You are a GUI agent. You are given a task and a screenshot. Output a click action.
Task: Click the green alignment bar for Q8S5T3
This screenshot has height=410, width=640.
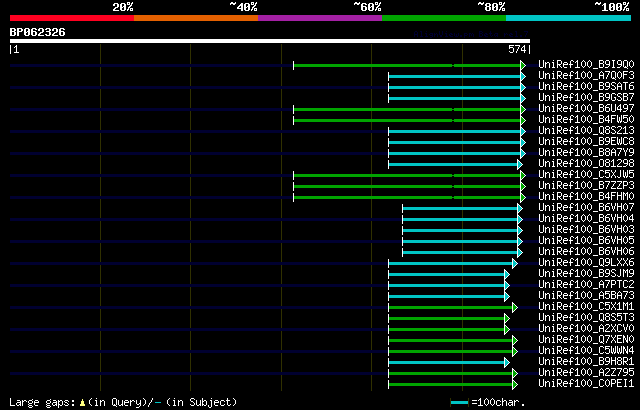[x=447, y=319]
